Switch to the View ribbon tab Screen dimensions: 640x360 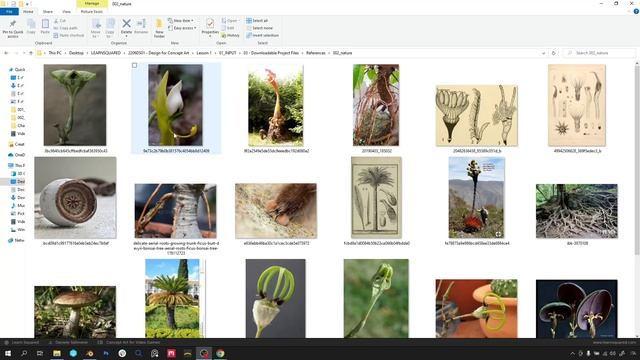click(66, 11)
